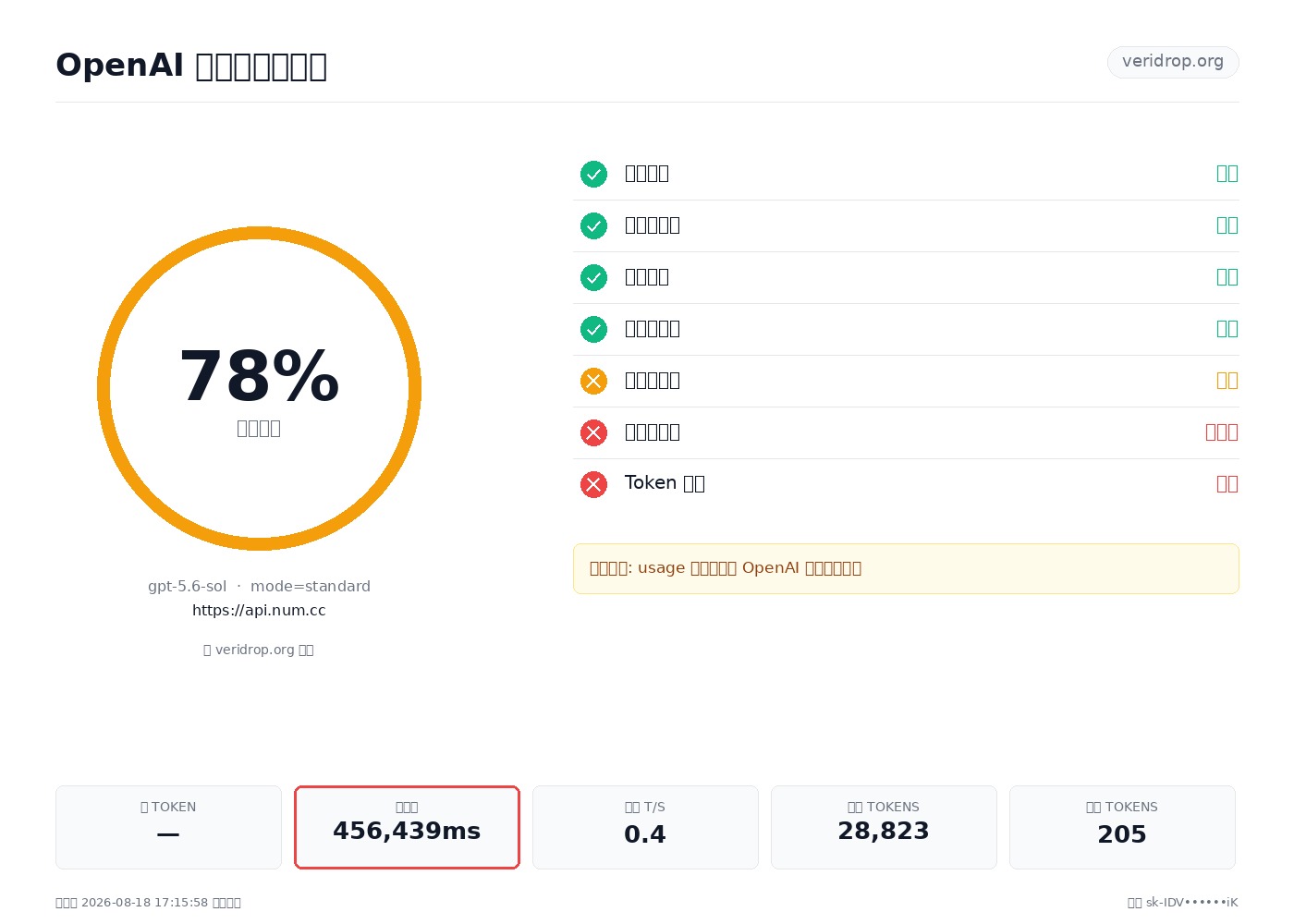Image resolution: width=1294 pixels, height=924 pixels.
Task: Click the red X icon beside Token row
Action: point(593,484)
